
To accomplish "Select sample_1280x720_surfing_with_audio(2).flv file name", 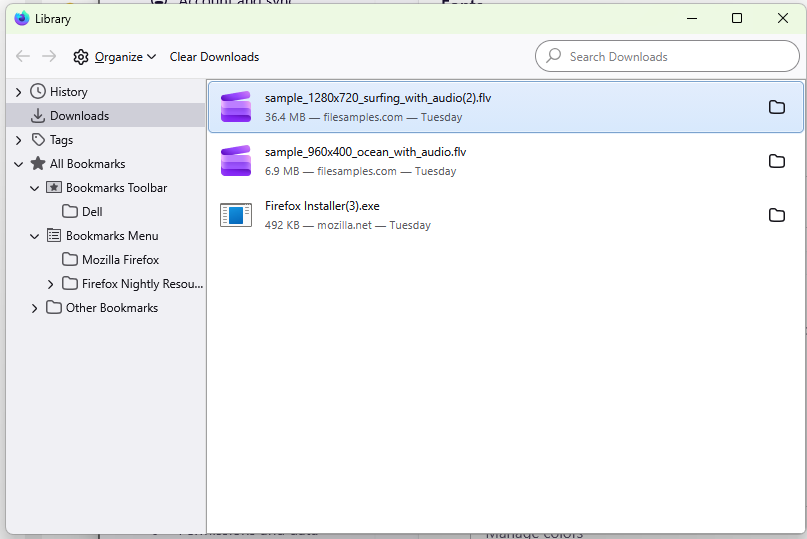I will point(378,98).
